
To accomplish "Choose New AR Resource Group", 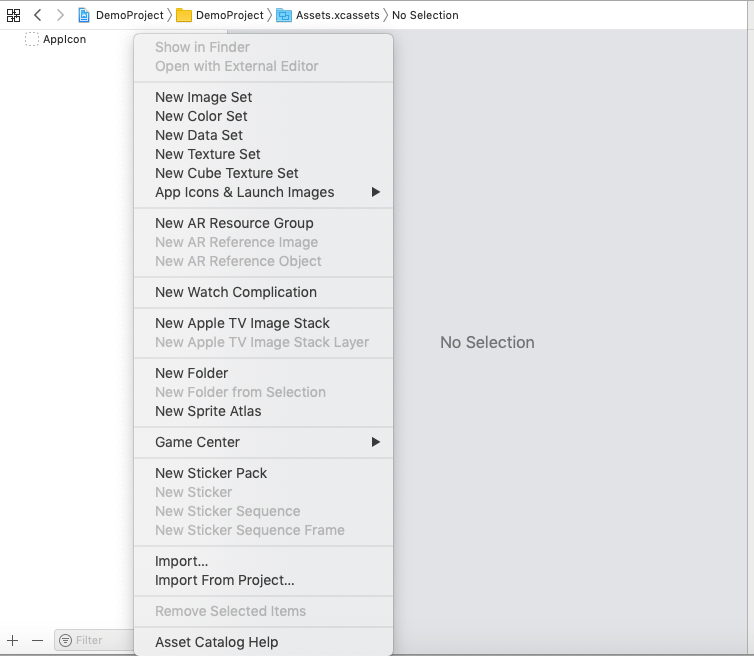I will (264, 223).
